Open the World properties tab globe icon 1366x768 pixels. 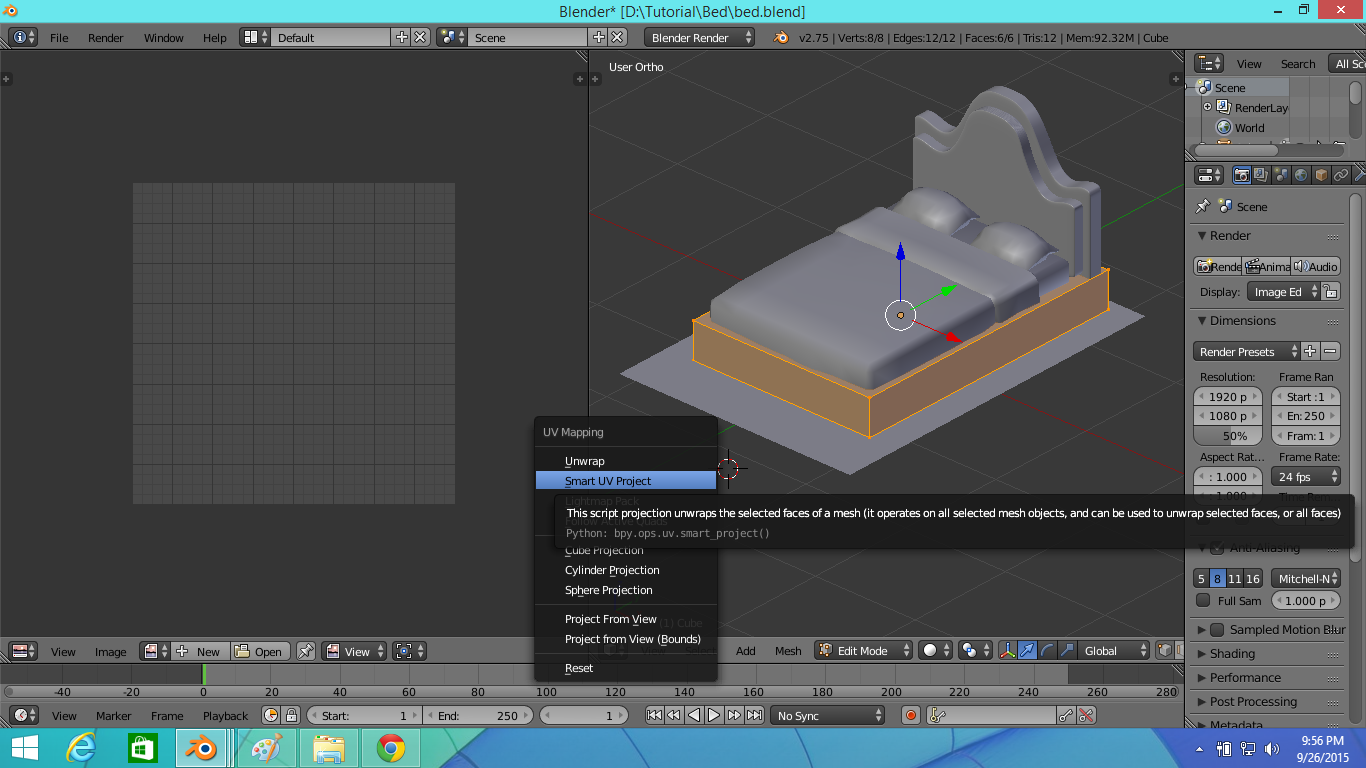[1301, 175]
